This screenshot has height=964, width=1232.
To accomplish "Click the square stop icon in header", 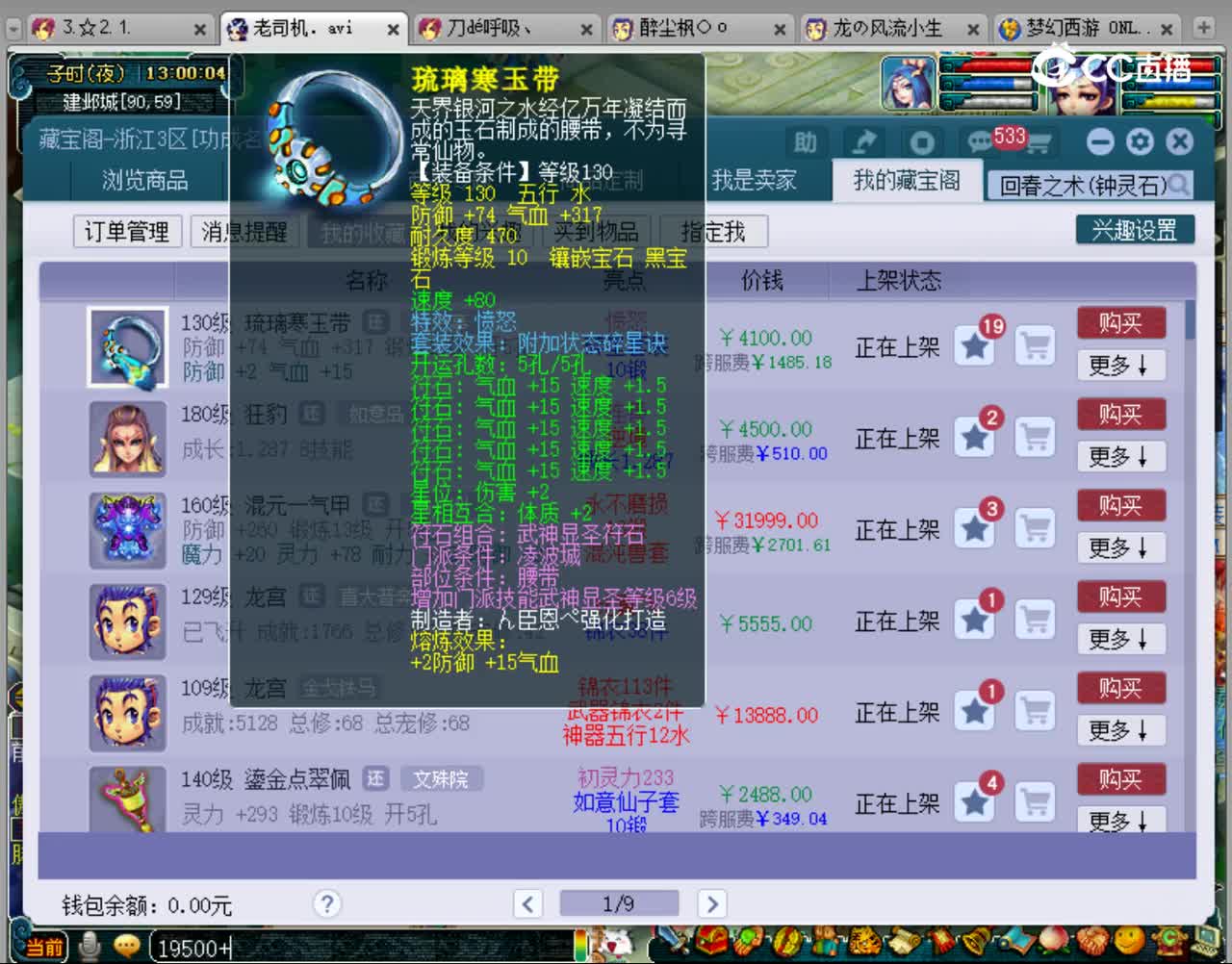I will (922, 142).
